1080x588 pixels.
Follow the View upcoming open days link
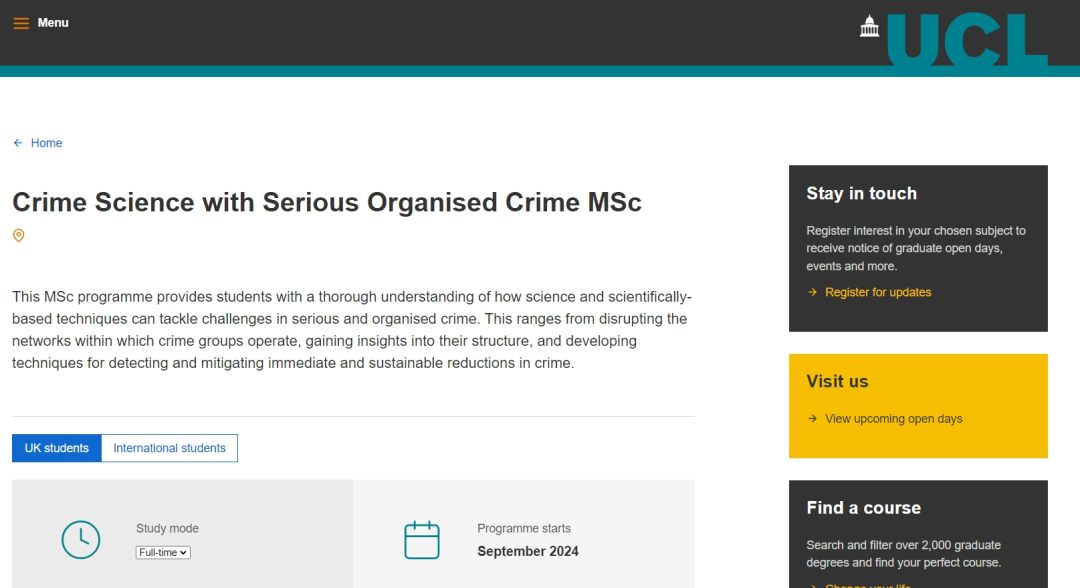pos(893,419)
